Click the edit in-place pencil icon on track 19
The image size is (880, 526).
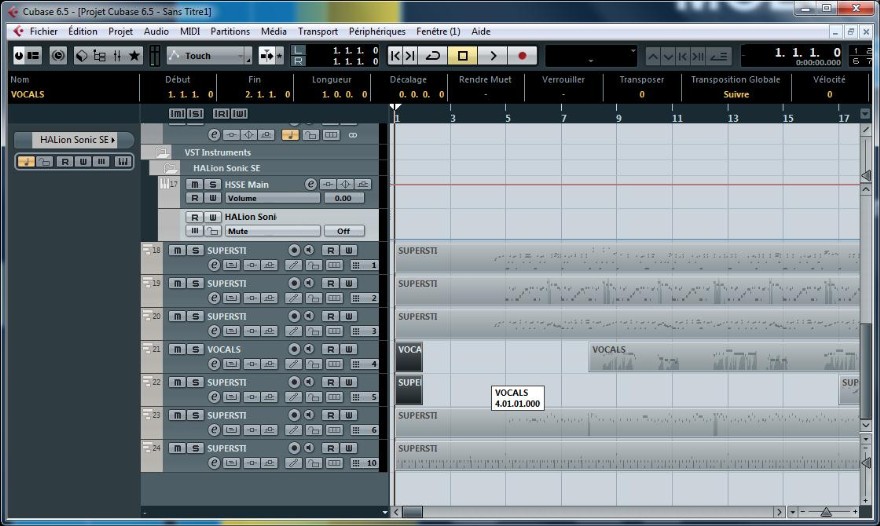(x=293, y=298)
